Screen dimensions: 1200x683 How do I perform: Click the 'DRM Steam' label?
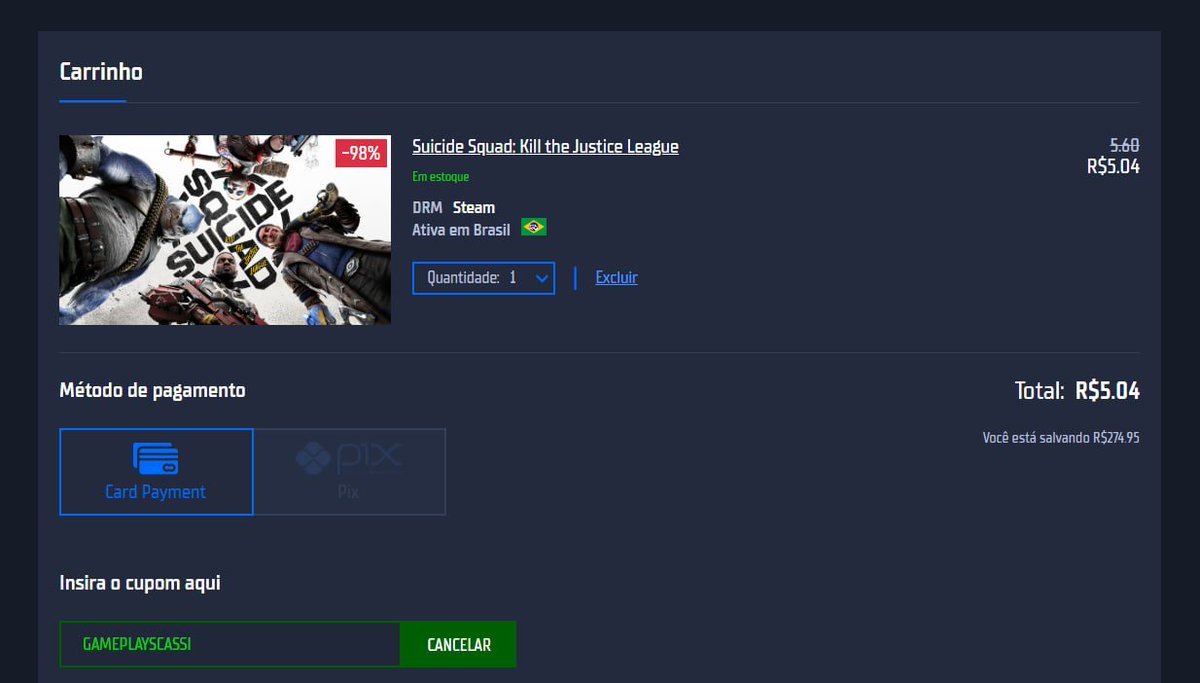[x=453, y=208]
